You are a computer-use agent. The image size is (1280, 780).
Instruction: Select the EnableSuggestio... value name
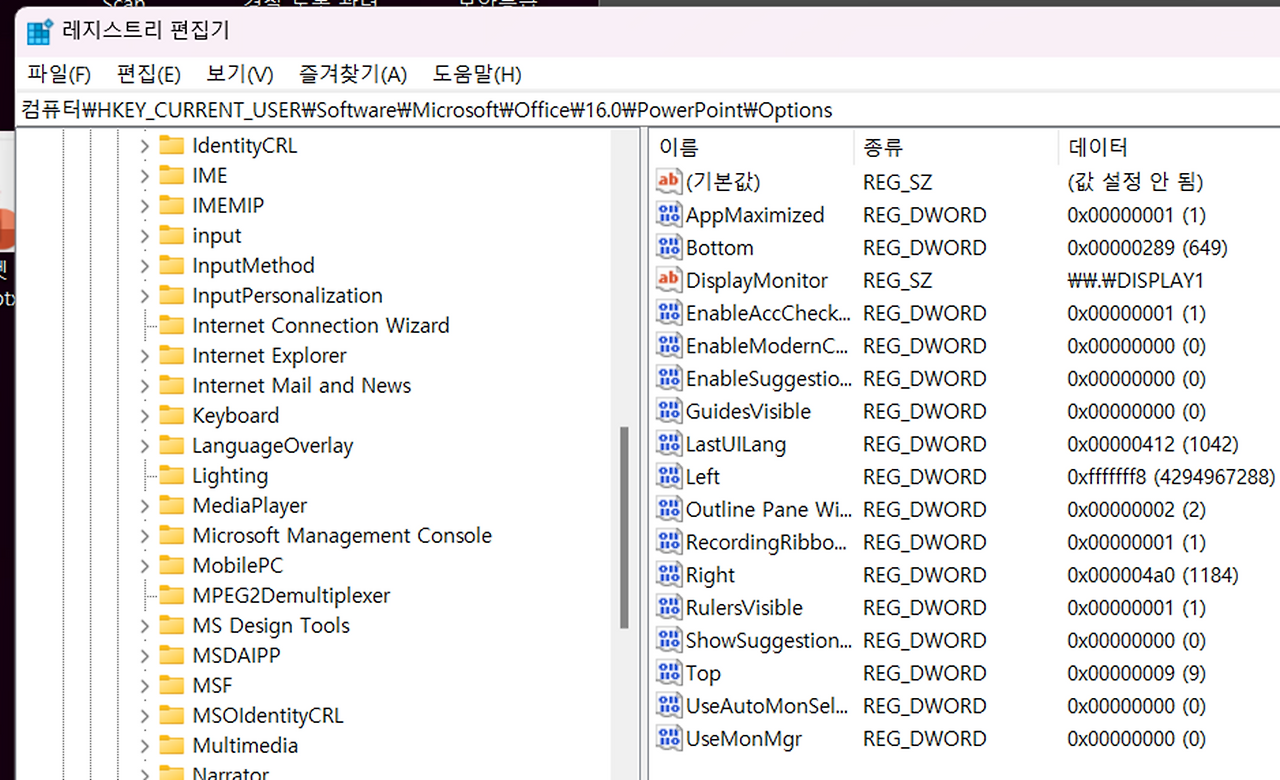(x=768, y=379)
